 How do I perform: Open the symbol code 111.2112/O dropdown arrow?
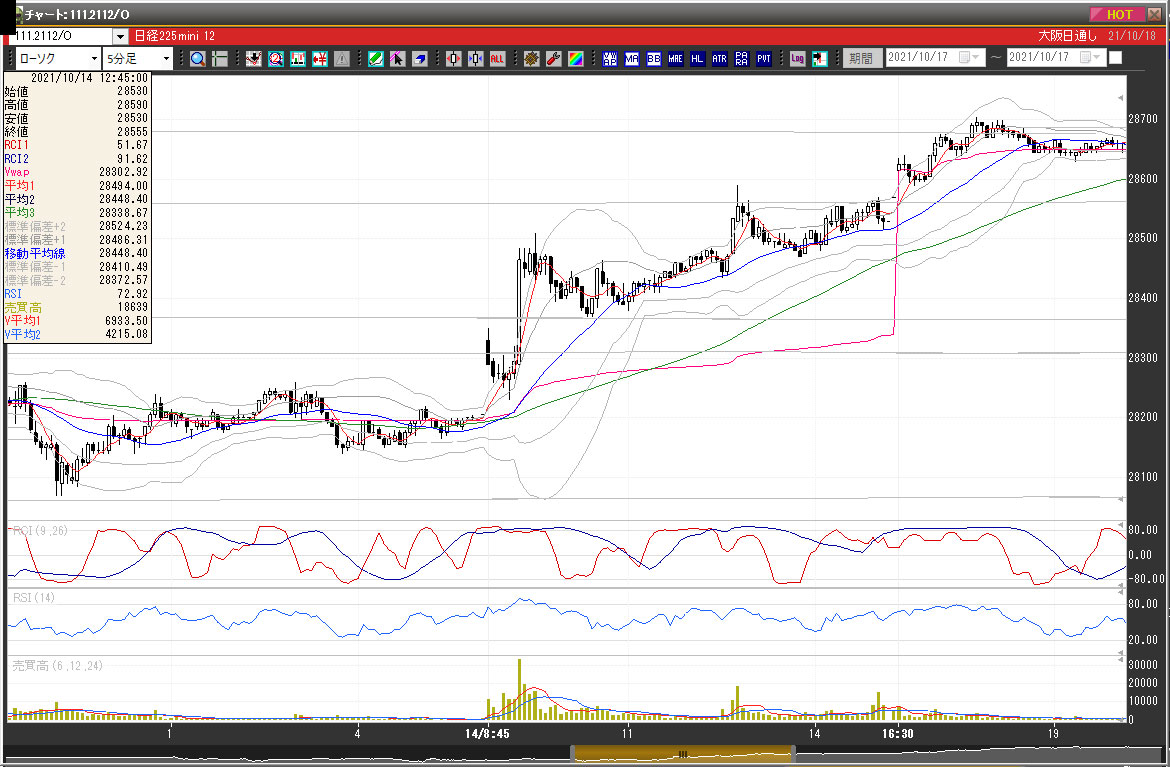pyautogui.click(x=120, y=36)
